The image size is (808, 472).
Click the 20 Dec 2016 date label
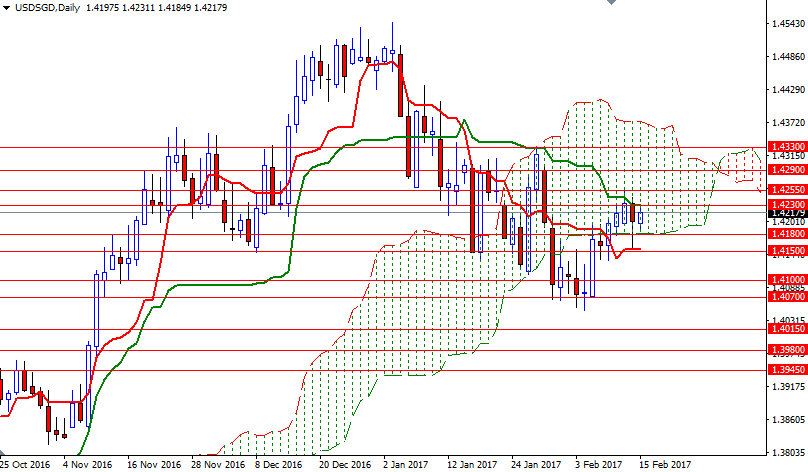(x=345, y=465)
